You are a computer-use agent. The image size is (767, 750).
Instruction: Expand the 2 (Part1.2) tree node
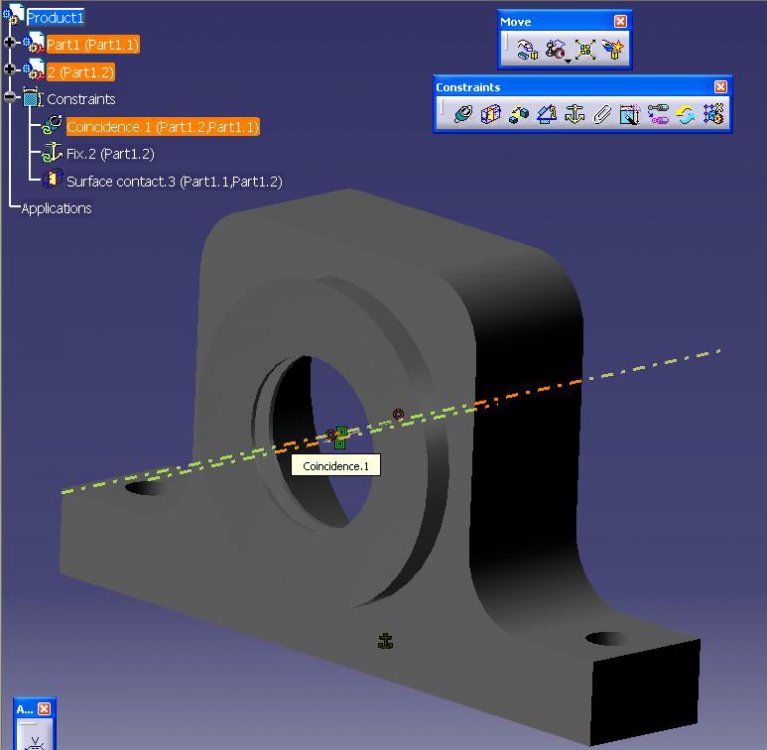click(9, 69)
